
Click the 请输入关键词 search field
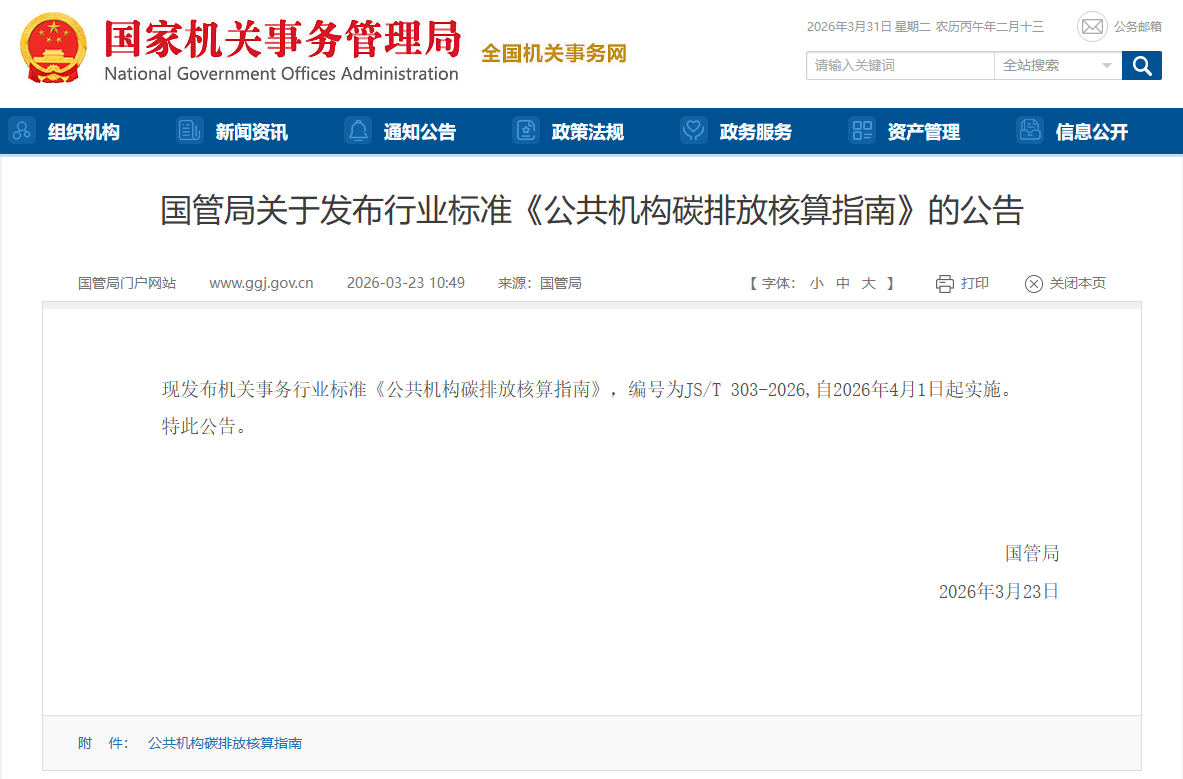[899, 66]
